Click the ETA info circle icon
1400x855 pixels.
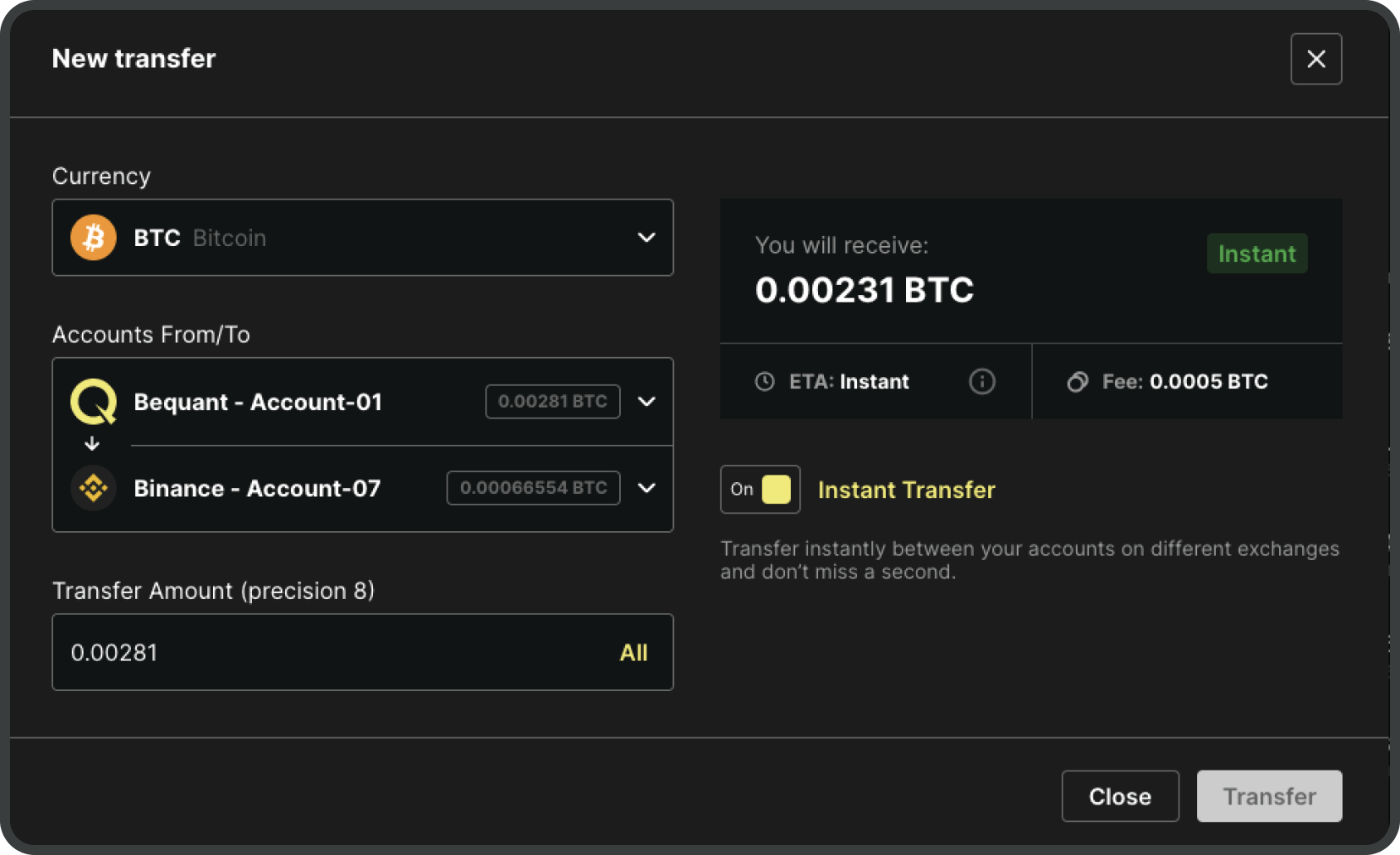981,381
